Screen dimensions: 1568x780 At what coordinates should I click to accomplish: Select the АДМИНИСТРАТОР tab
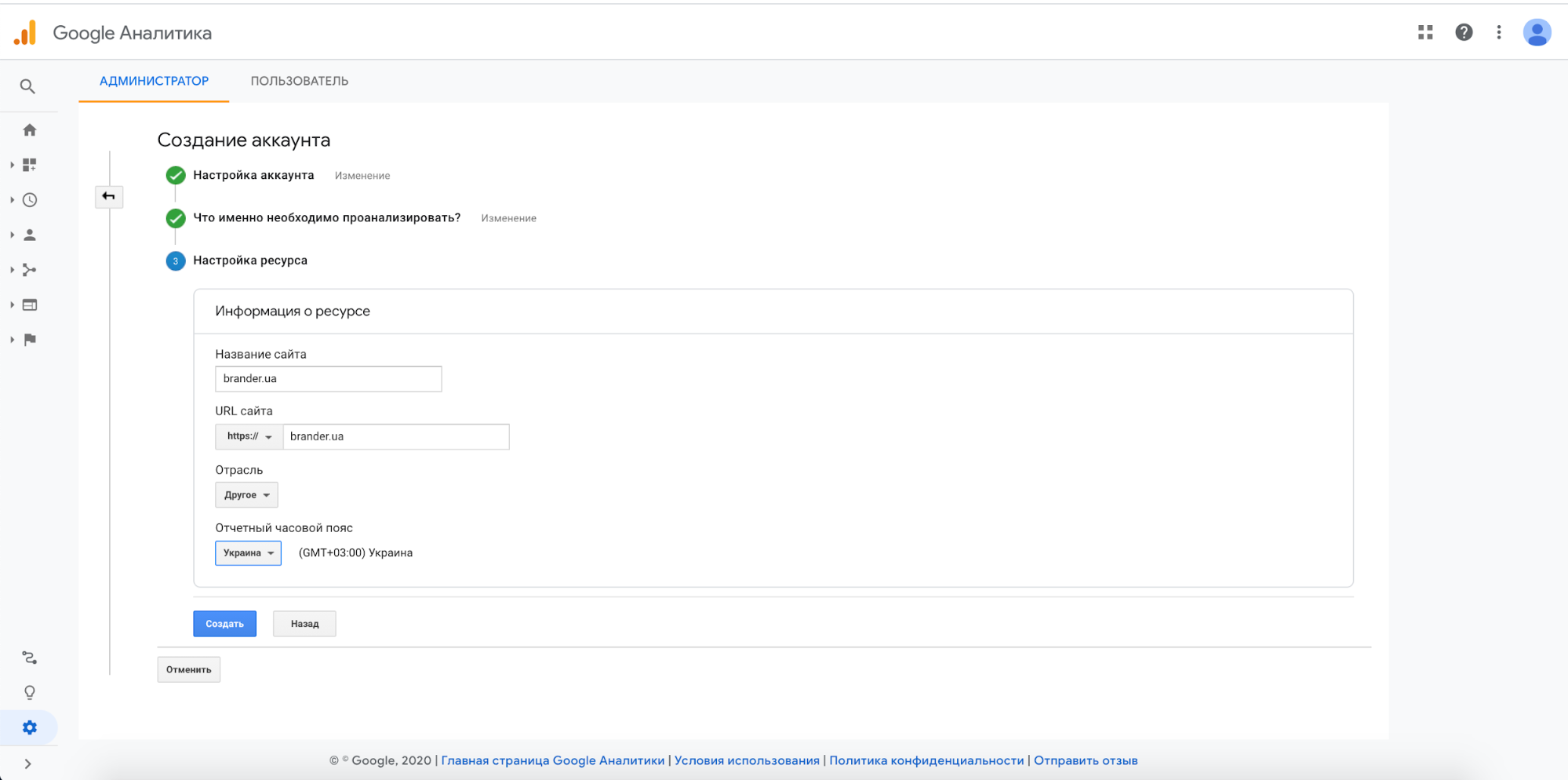tap(154, 81)
